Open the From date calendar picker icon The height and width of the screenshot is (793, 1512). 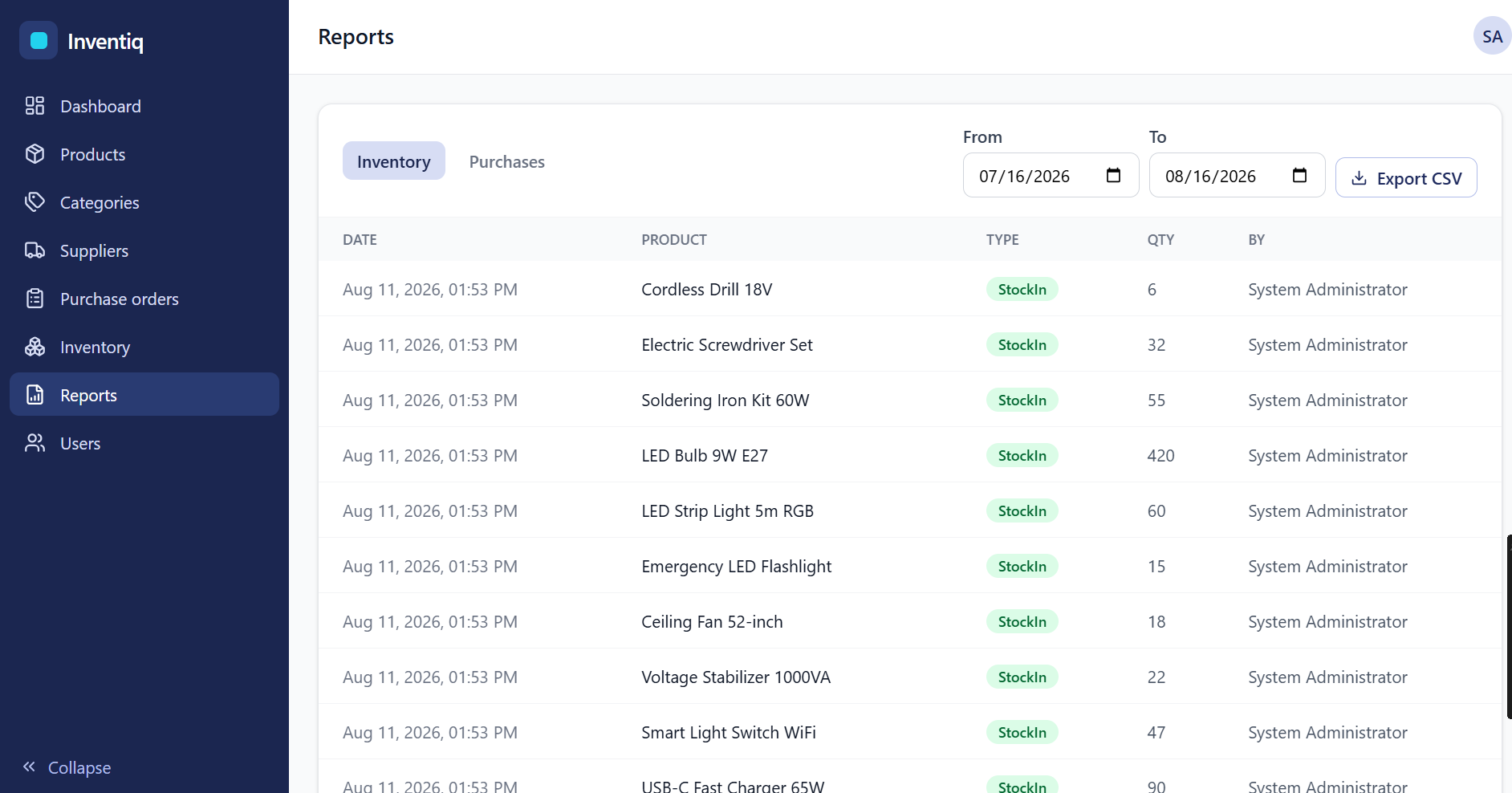(1113, 175)
